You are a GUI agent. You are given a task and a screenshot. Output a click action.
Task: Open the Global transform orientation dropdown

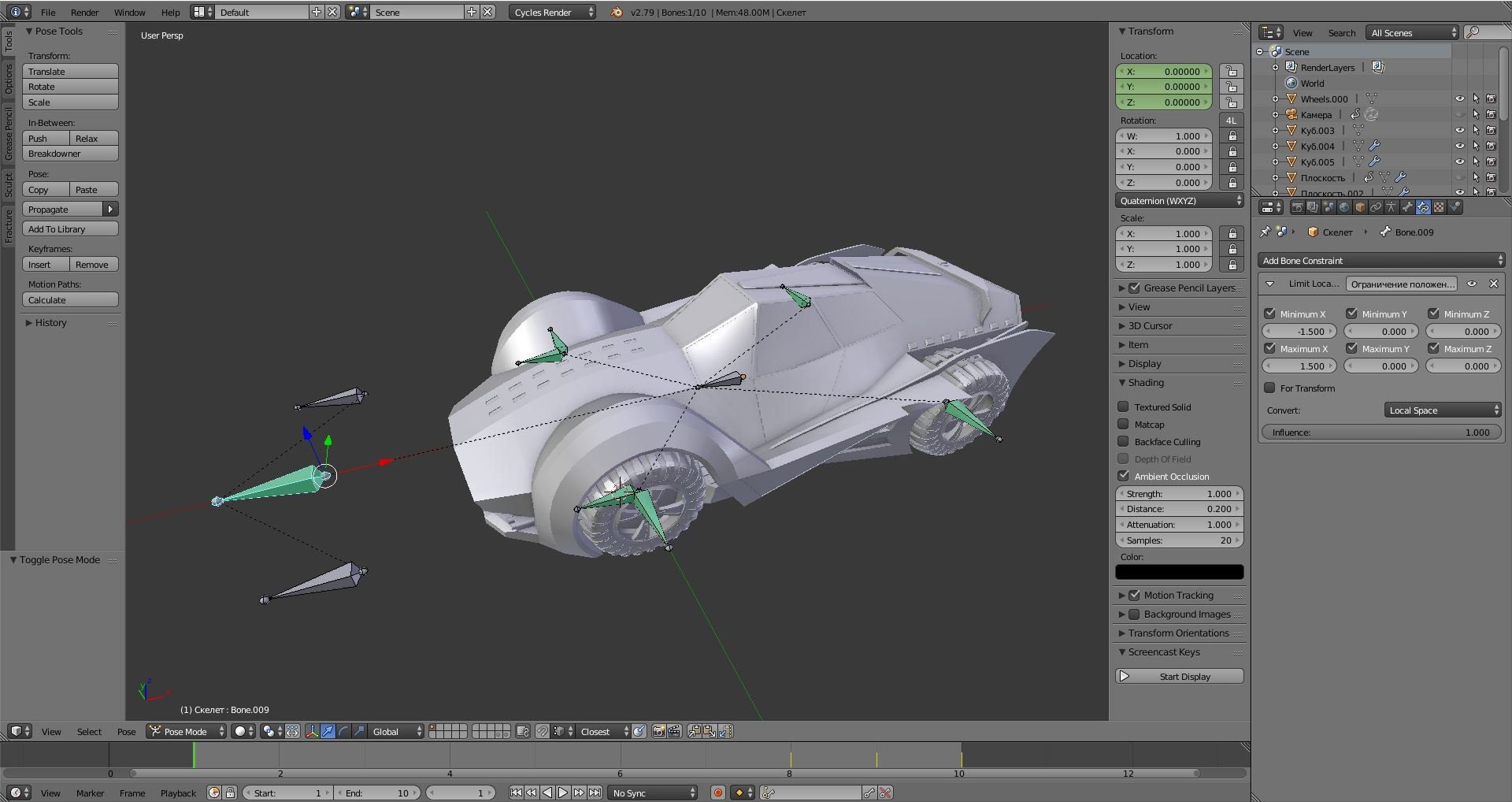(396, 731)
